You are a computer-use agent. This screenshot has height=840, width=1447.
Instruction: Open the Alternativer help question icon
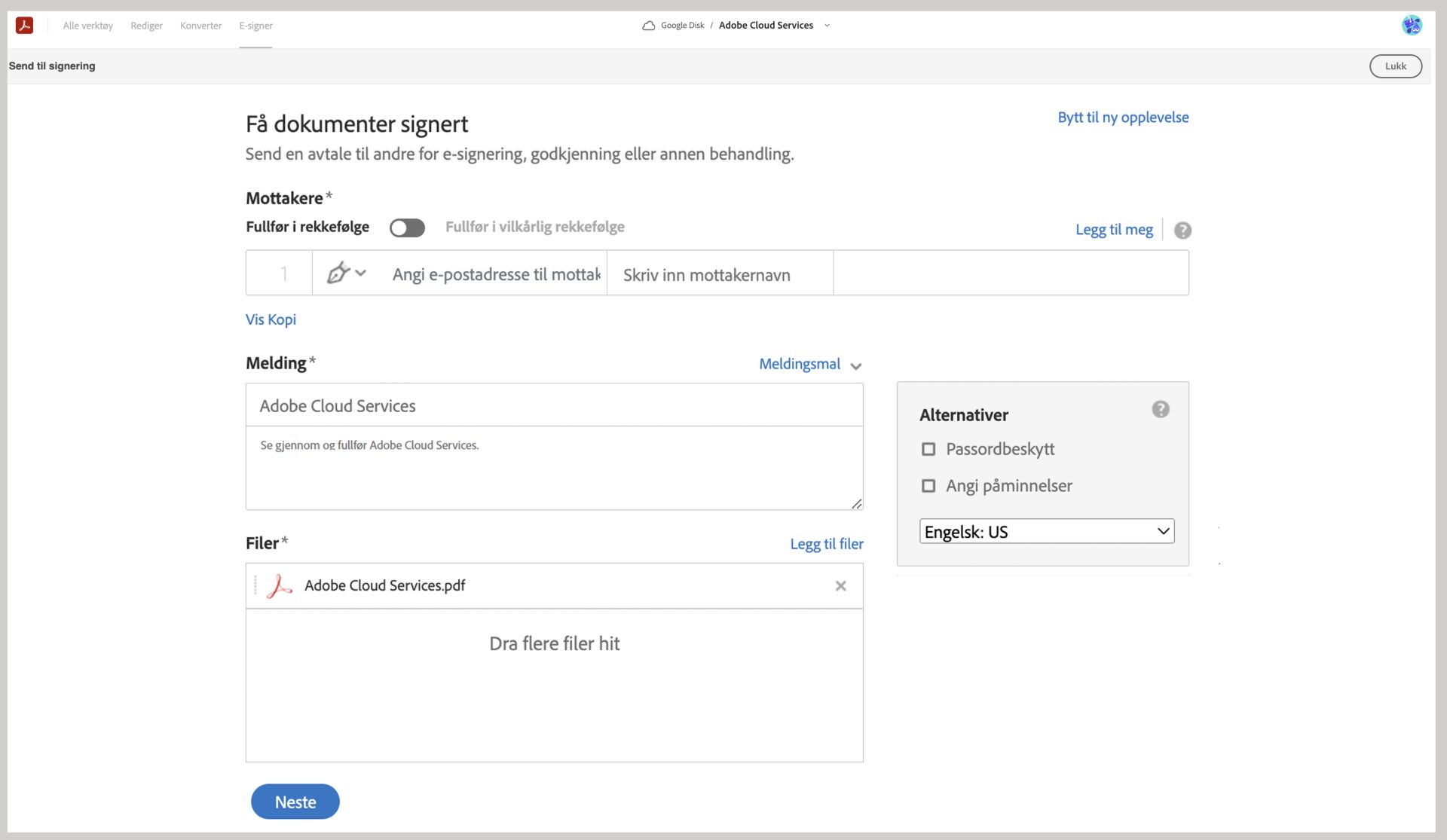[1161, 409]
